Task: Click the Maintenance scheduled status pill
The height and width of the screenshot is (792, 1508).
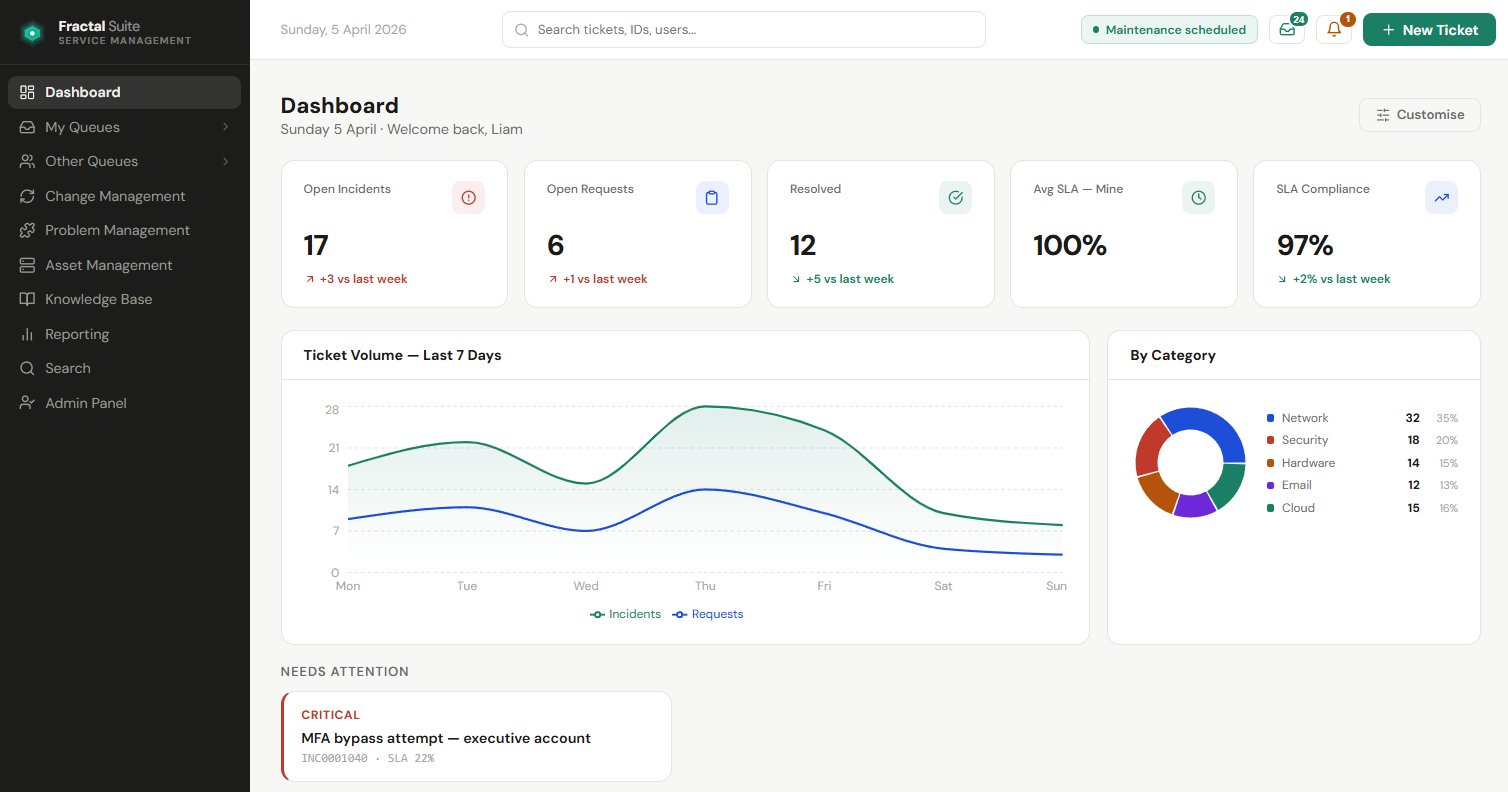Action: [1169, 30]
